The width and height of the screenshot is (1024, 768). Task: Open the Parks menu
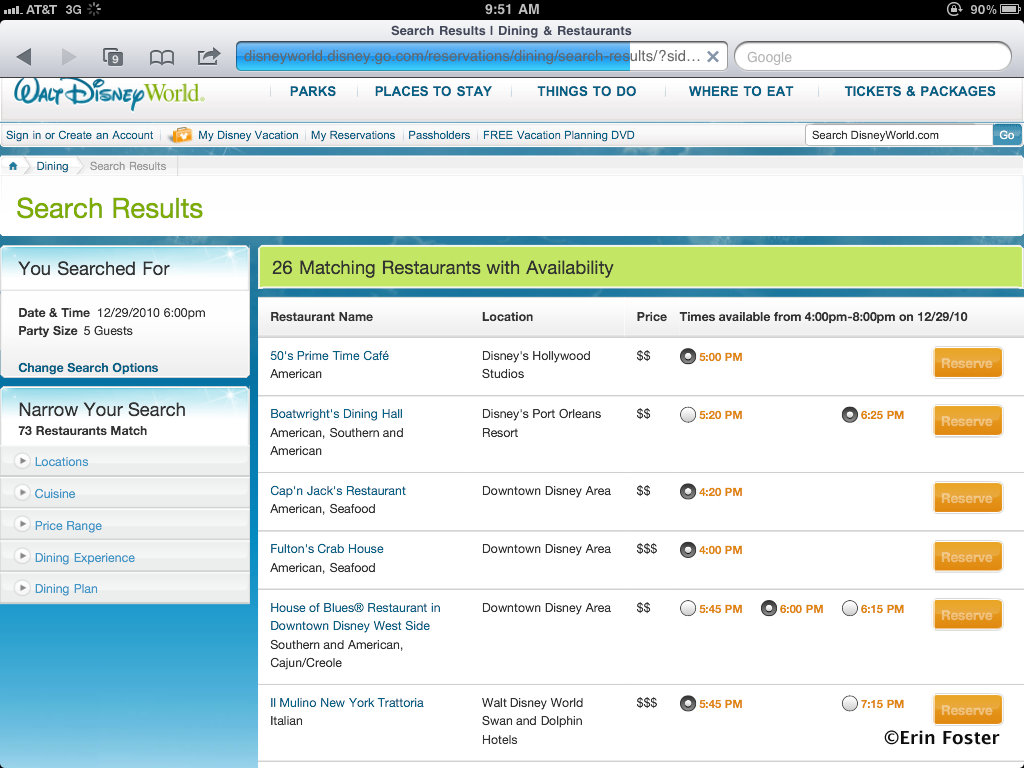click(x=313, y=91)
